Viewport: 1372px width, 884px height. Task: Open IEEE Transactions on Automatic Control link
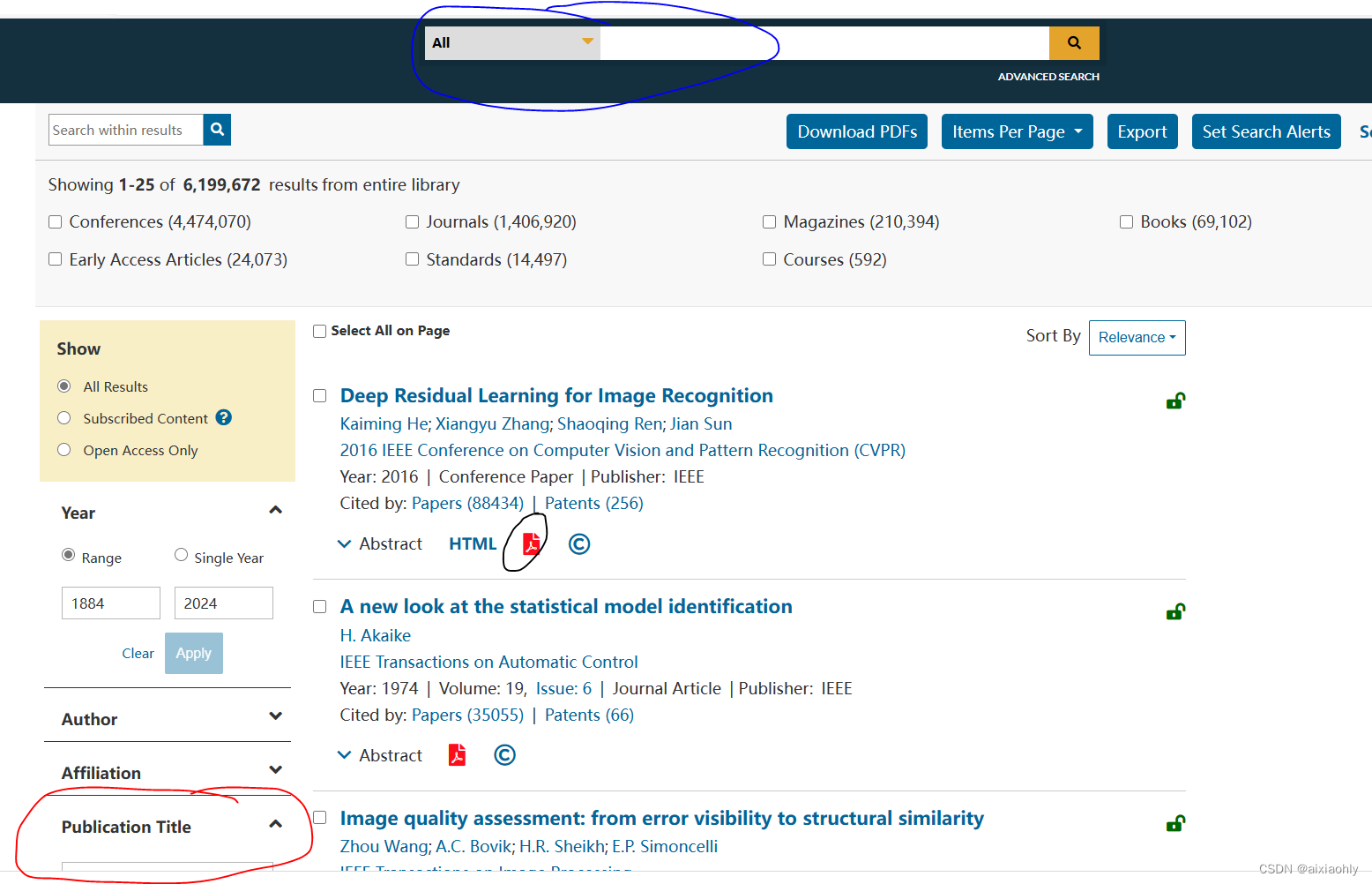(488, 662)
